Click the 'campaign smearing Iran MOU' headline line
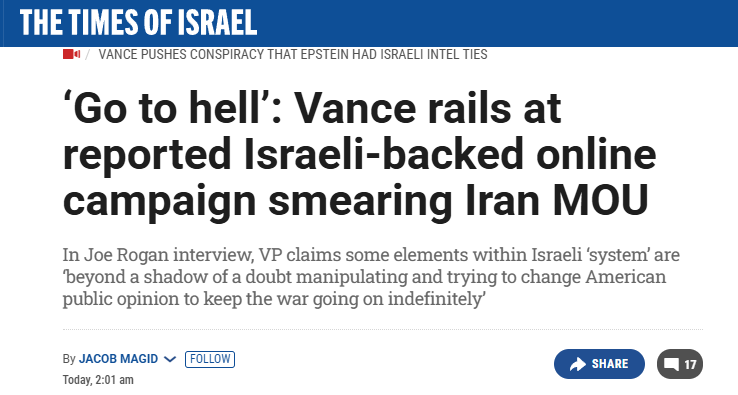This screenshot has height=395, width=738. [356, 200]
